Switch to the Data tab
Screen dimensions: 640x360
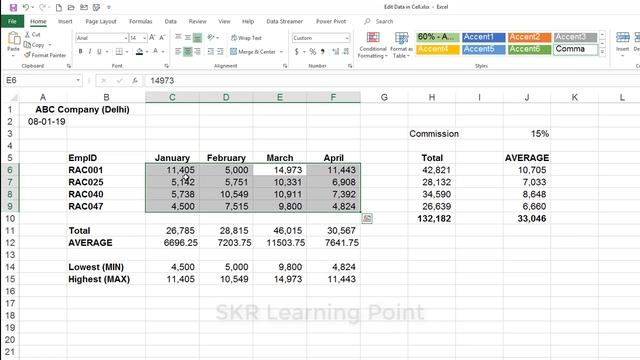tap(171, 21)
